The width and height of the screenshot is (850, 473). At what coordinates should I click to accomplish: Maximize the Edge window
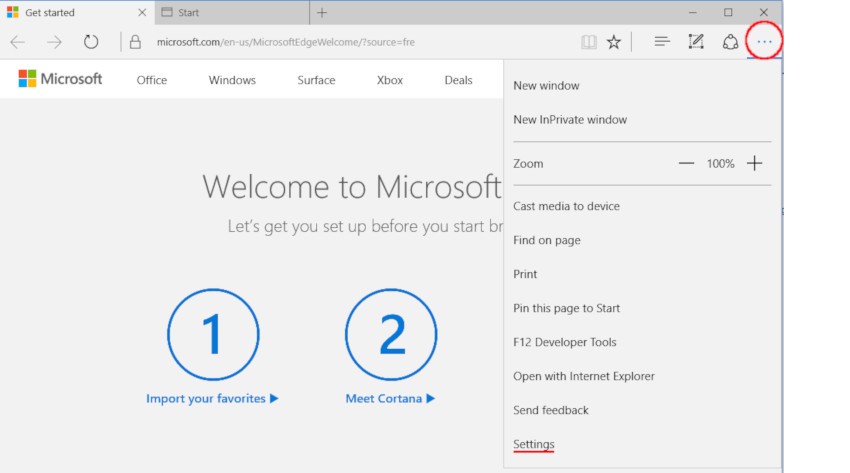728,12
